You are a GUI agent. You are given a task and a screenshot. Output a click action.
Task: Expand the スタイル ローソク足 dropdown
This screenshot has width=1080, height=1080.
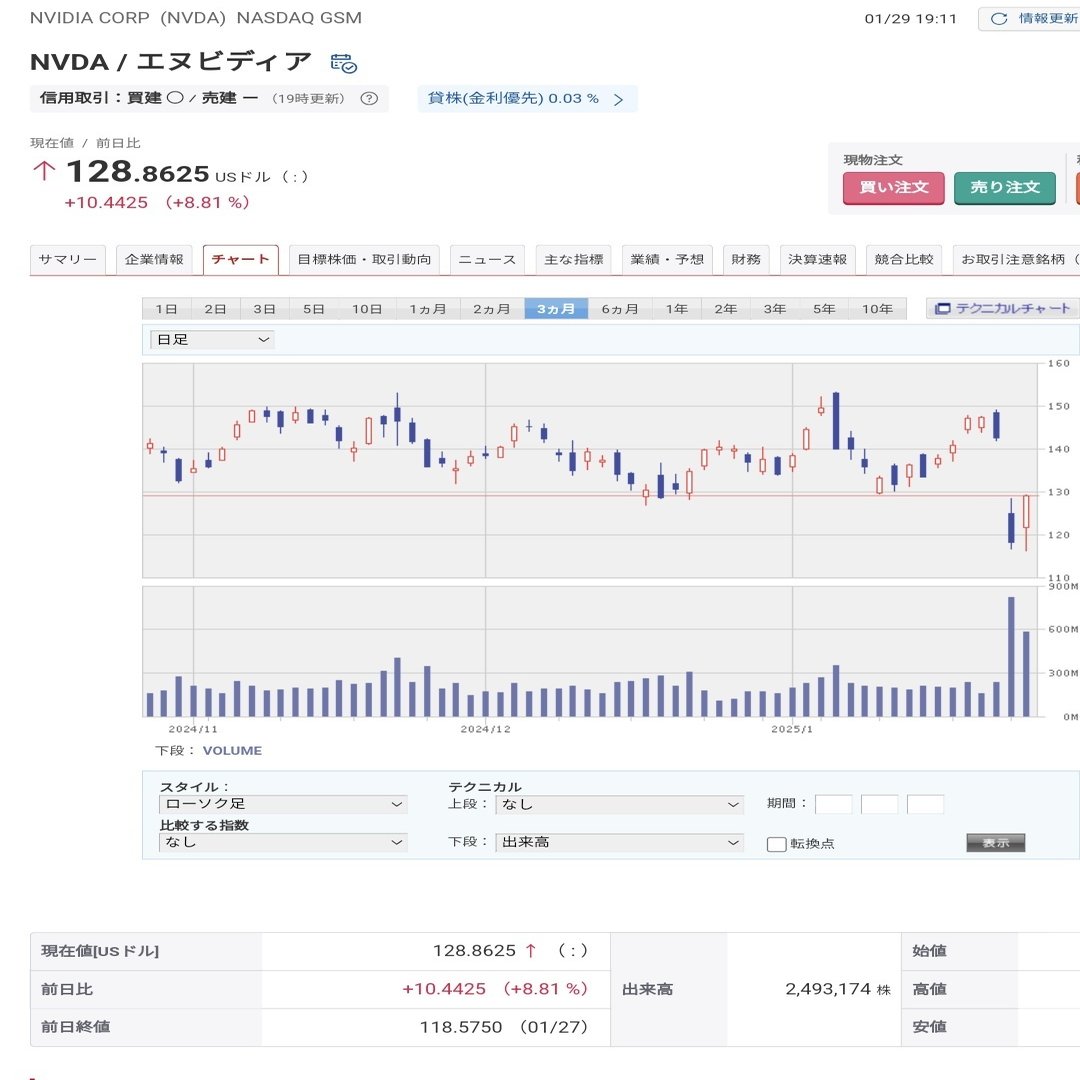coord(282,804)
